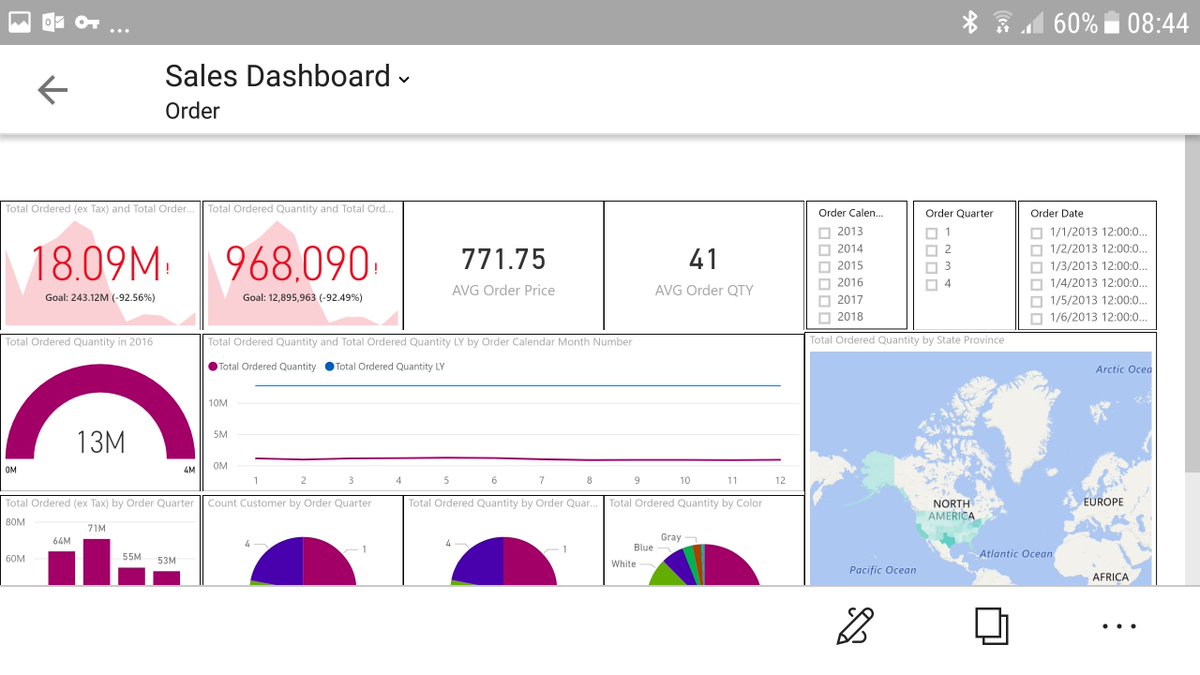Check the 2013 checkbox under Order Calendar
The image size is (1200, 675).
point(825,231)
